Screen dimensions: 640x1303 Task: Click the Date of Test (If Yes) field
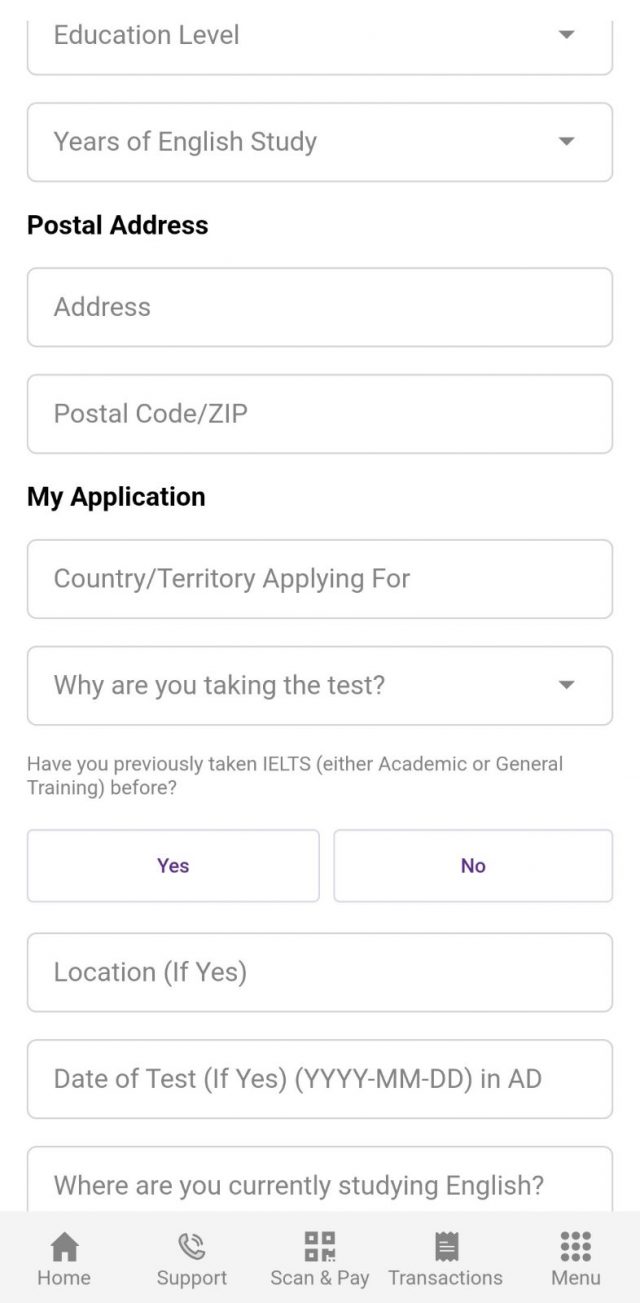point(320,1079)
